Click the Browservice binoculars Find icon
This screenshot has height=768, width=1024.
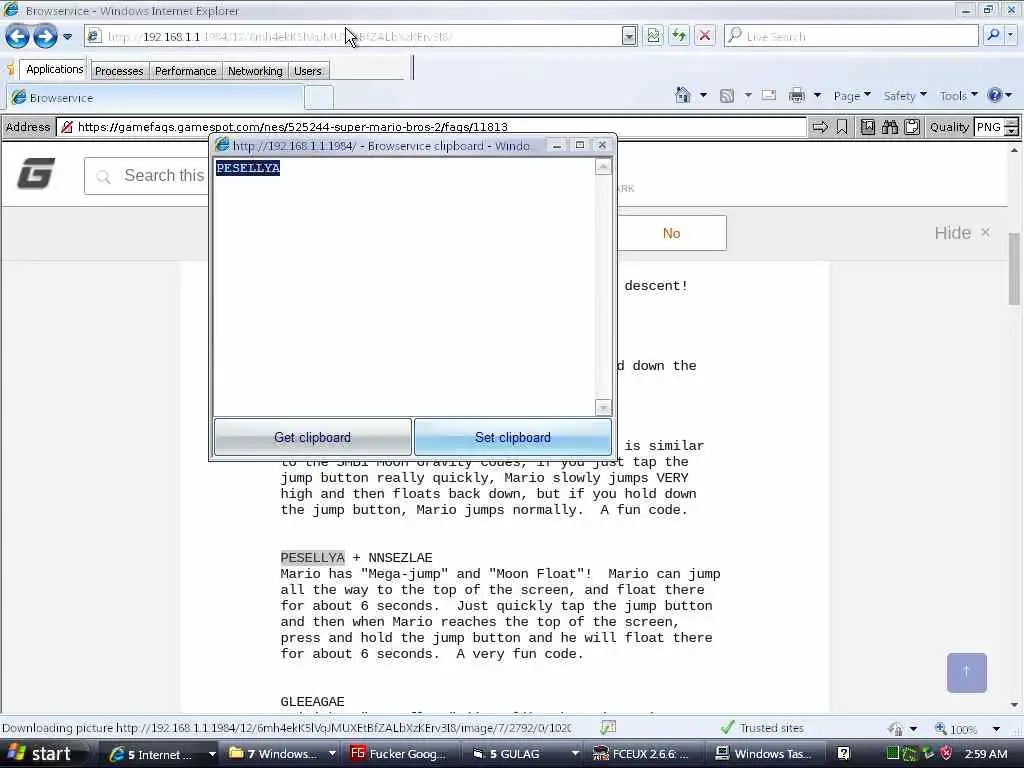[x=889, y=127]
